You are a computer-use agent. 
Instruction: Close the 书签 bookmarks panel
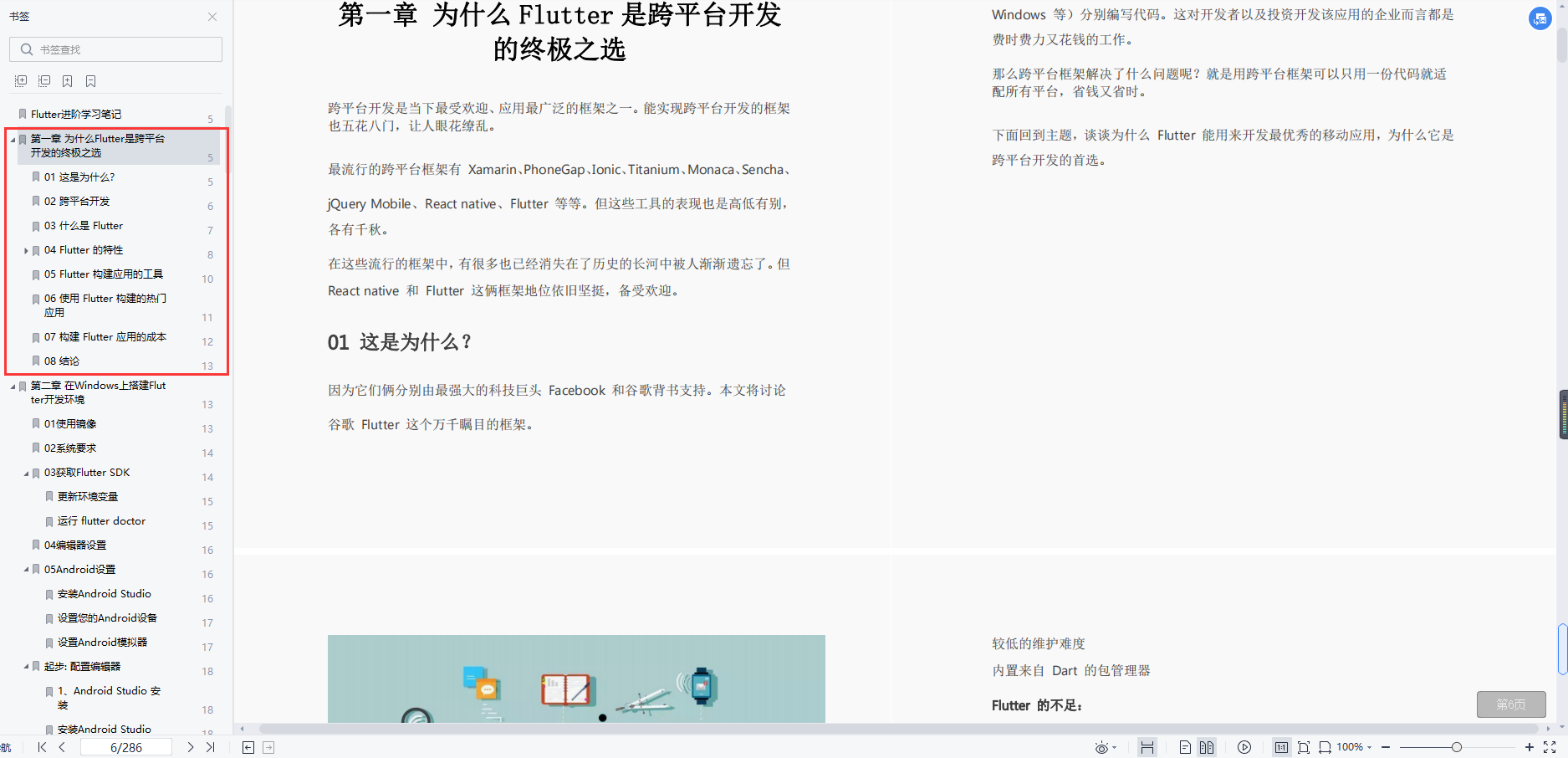[x=212, y=17]
